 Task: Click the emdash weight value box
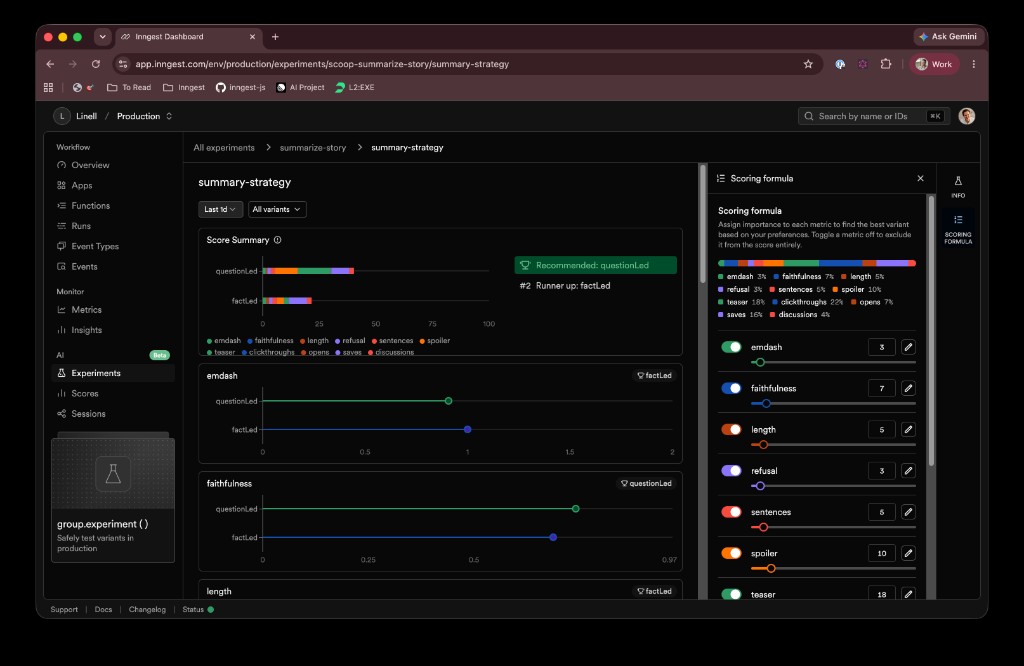click(x=882, y=347)
